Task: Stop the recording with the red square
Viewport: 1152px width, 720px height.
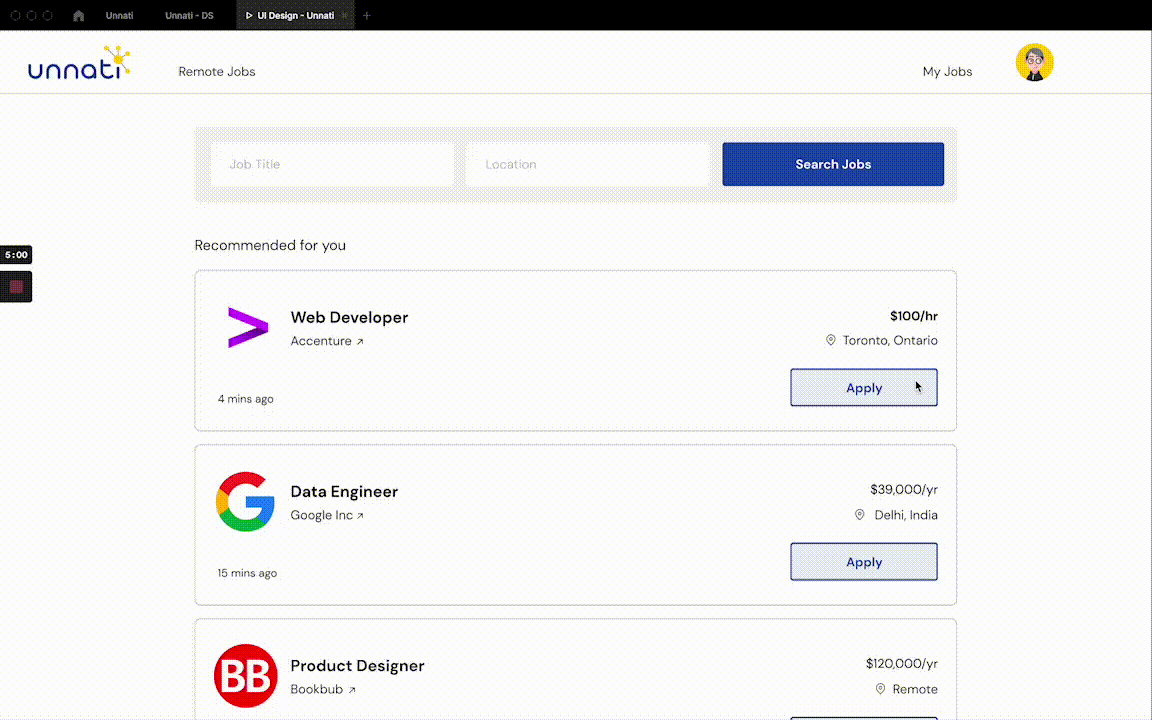Action: (x=16, y=287)
